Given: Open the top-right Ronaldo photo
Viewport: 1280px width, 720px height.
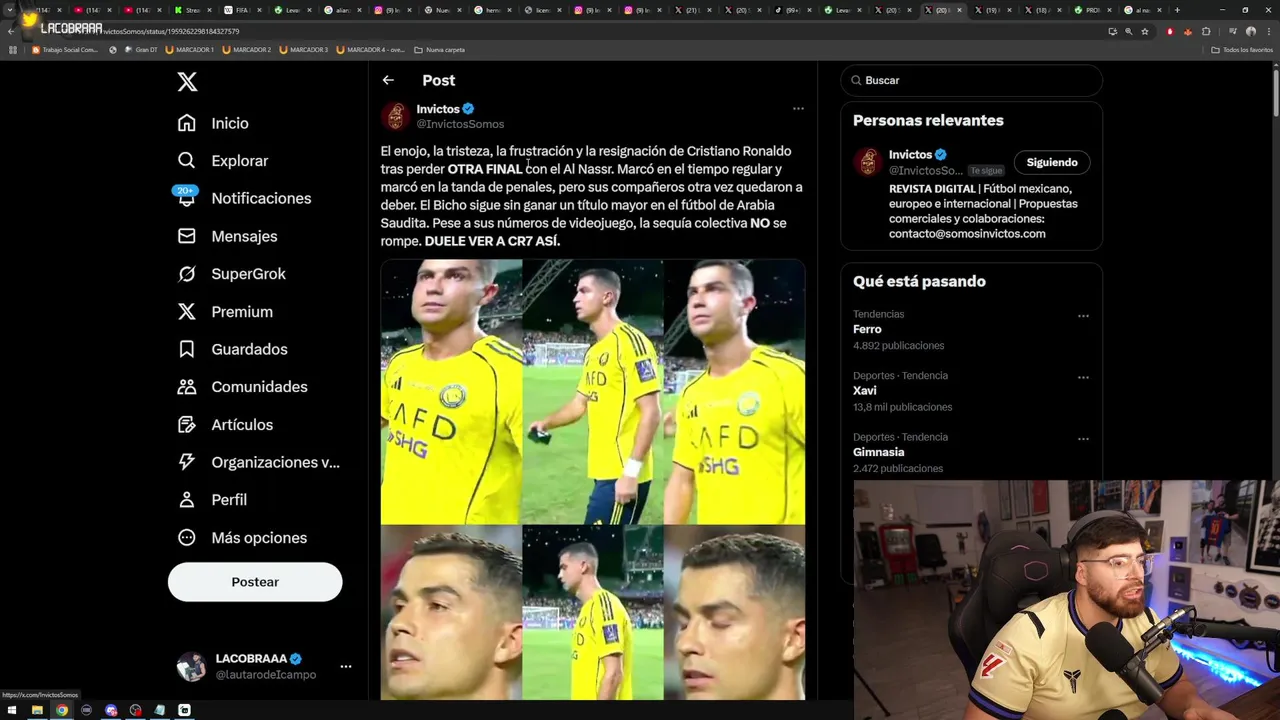Looking at the screenshot, I should point(735,392).
